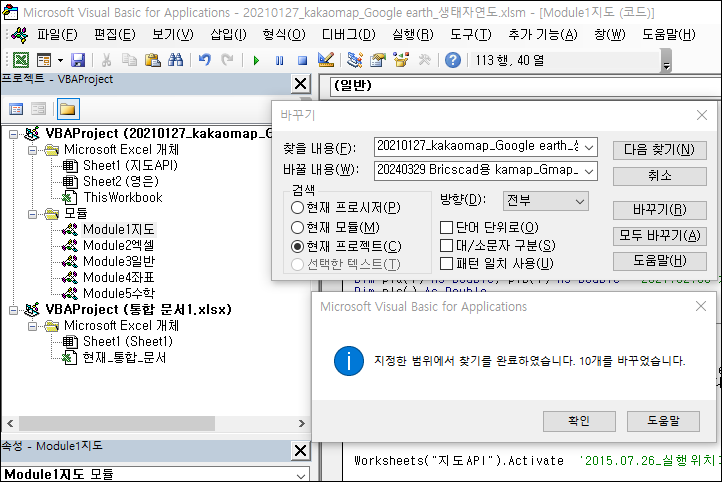Click 취소 button in 바꾸기 dialog

pos(659,176)
